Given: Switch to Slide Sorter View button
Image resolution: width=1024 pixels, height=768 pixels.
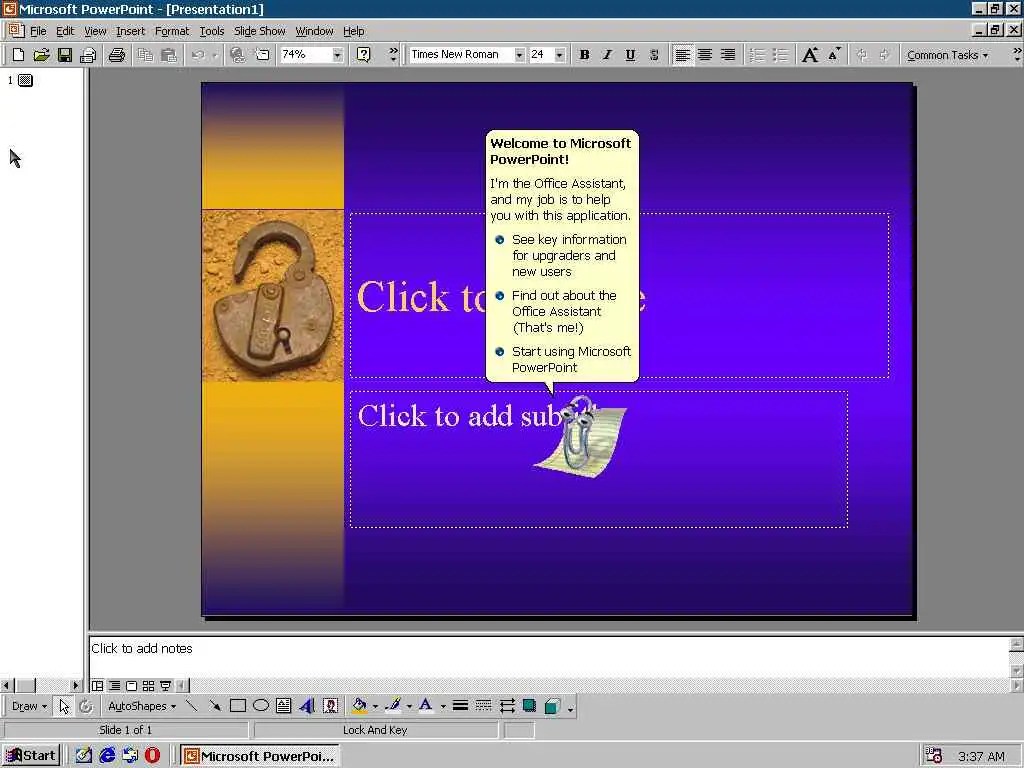Looking at the screenshot, I should [148, 686].
